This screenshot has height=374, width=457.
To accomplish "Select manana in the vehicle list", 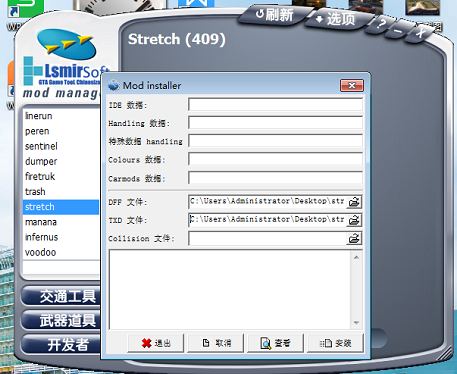I will [x=61, y=222].
